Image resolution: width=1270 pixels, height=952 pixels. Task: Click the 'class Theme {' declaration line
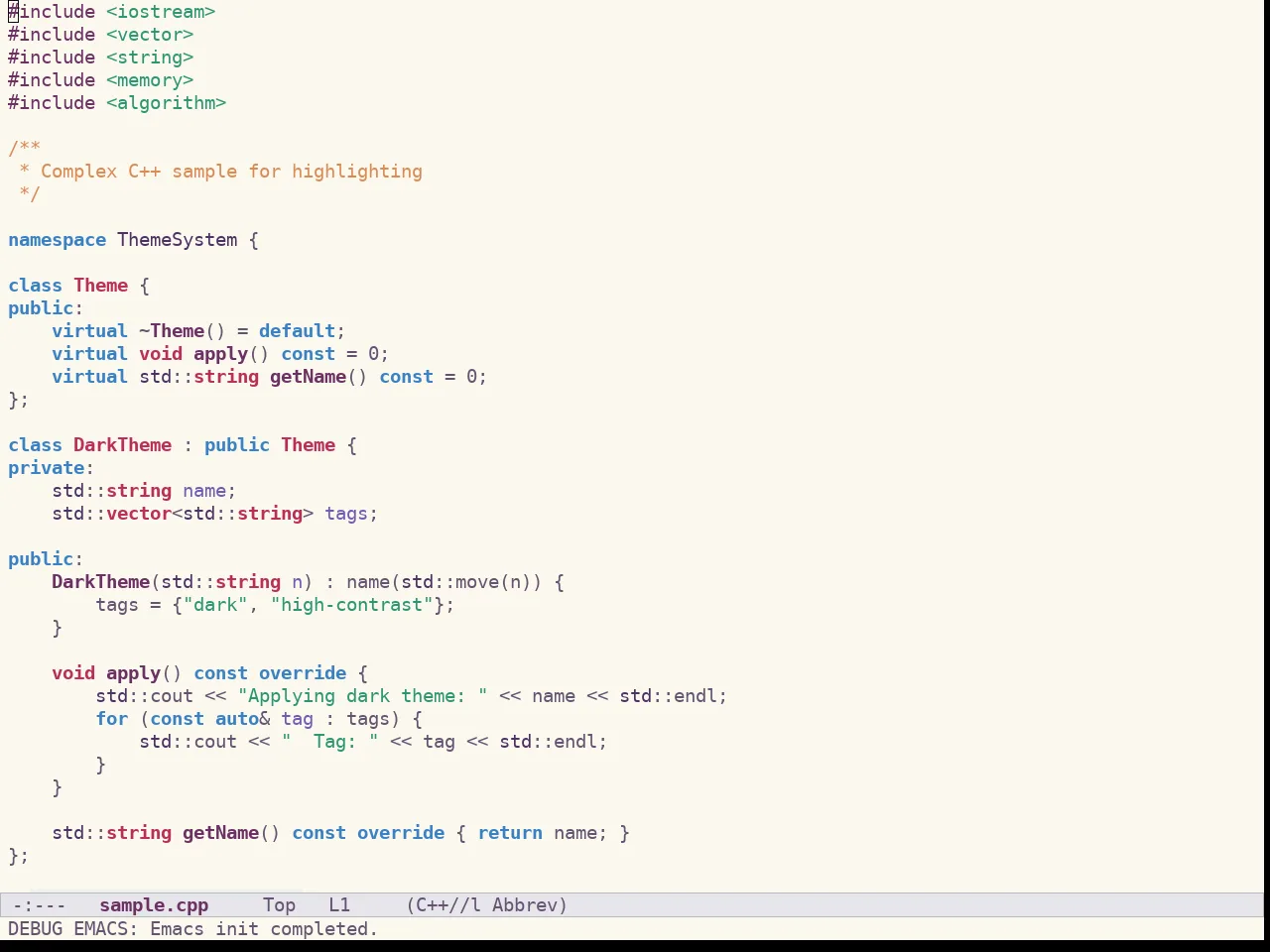pos(79,286)
